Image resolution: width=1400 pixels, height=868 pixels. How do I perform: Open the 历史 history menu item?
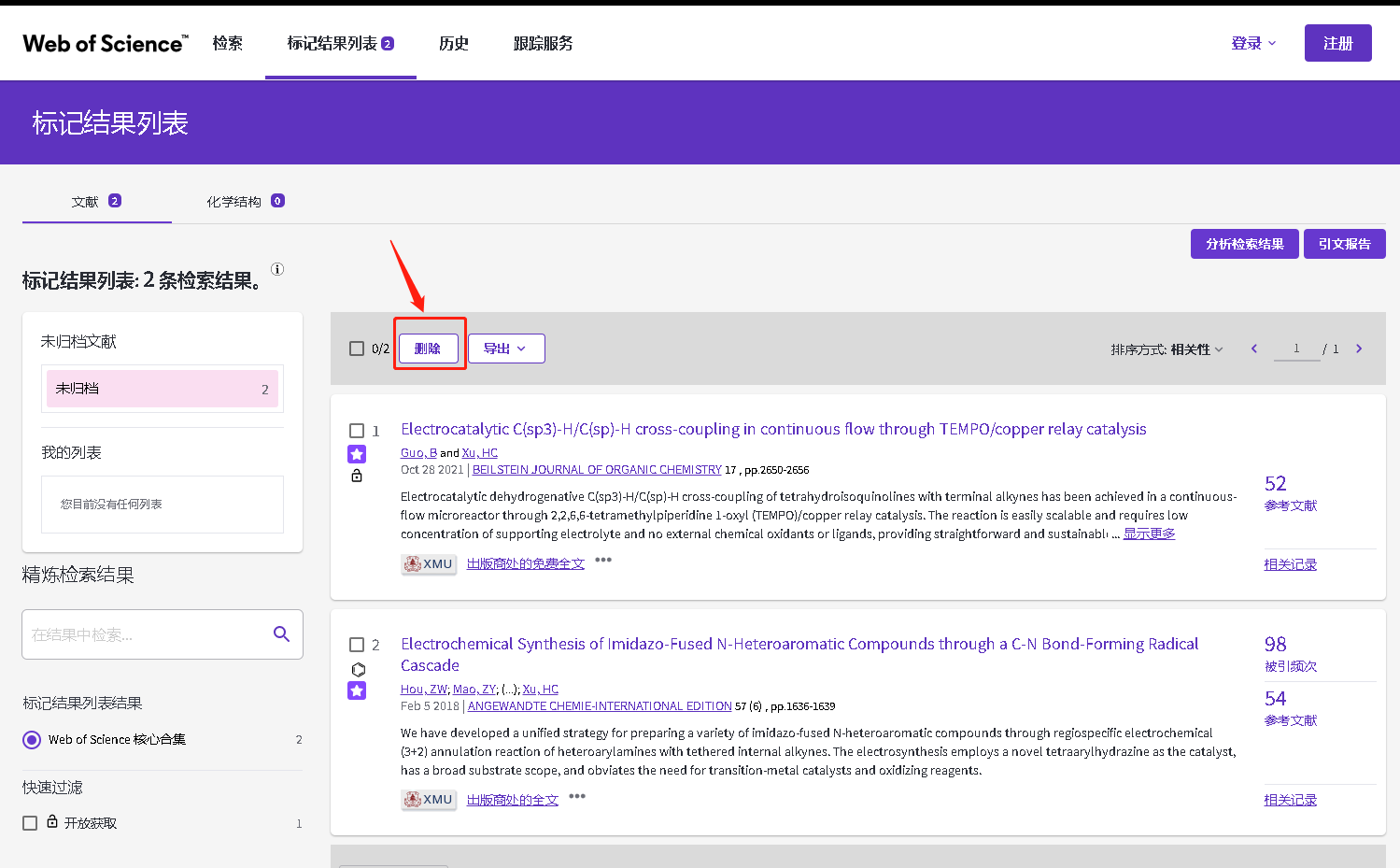(x=454, y=43)
